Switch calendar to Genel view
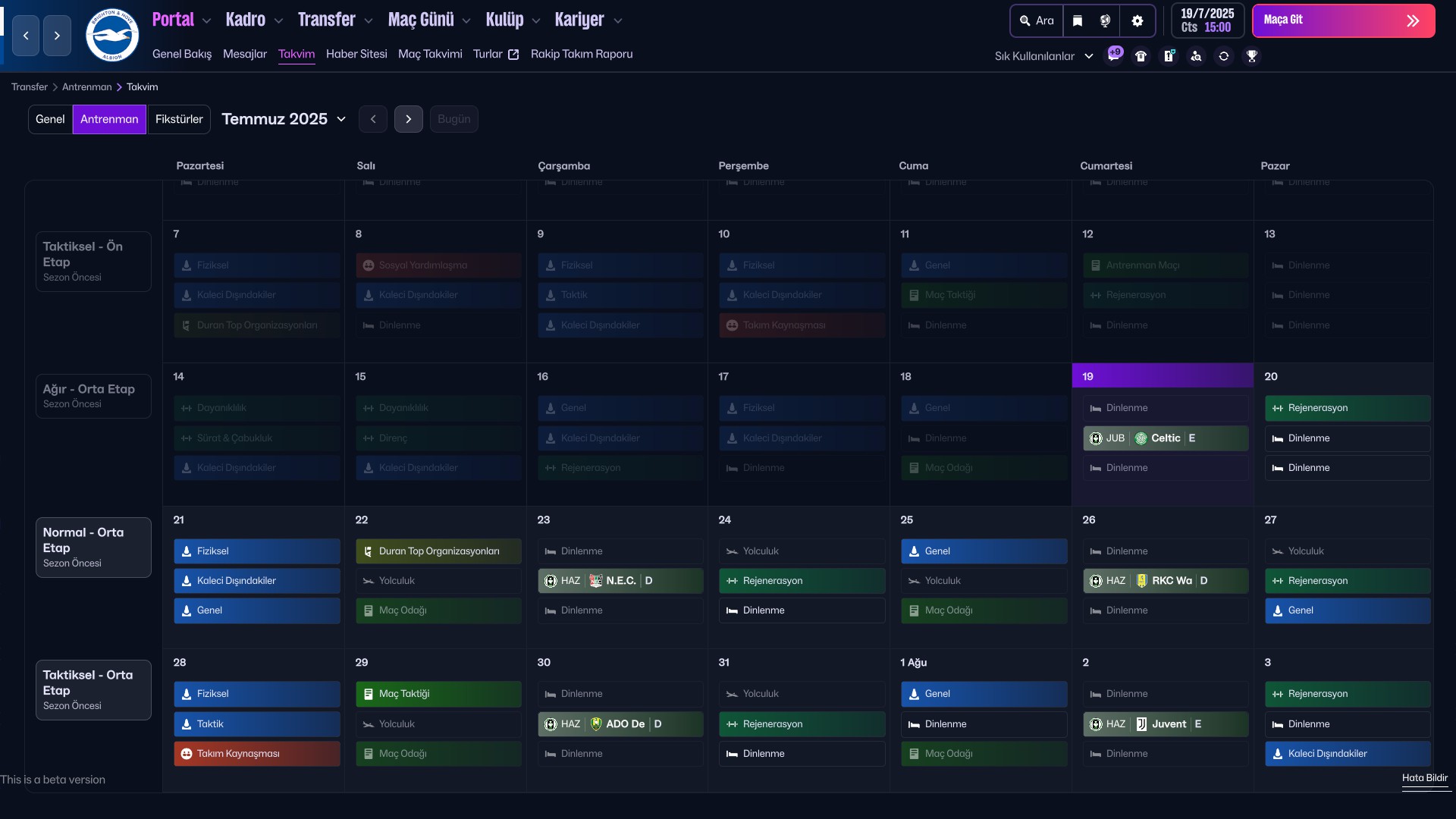 [x=50, y=119]
